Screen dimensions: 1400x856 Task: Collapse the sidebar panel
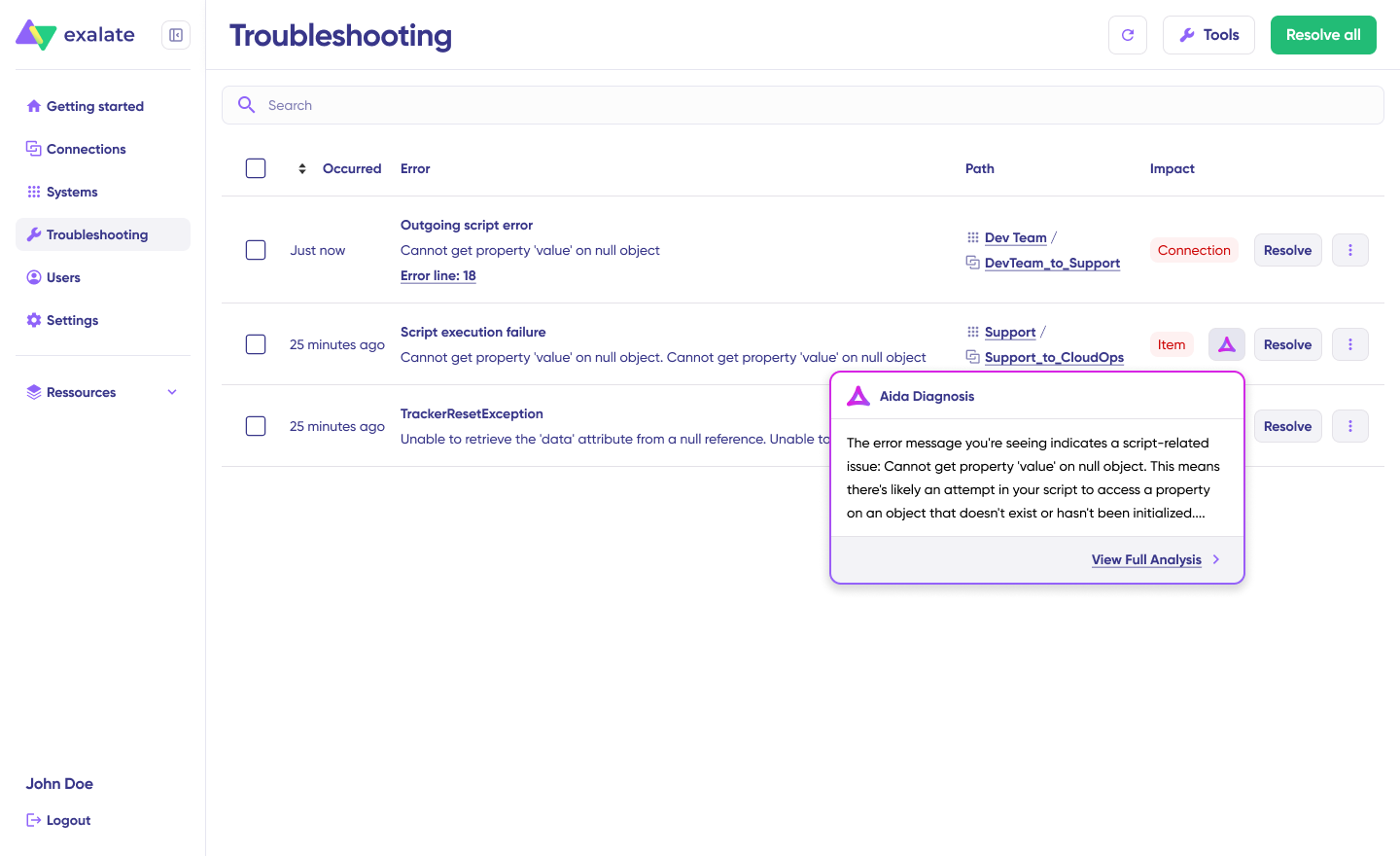176,35
